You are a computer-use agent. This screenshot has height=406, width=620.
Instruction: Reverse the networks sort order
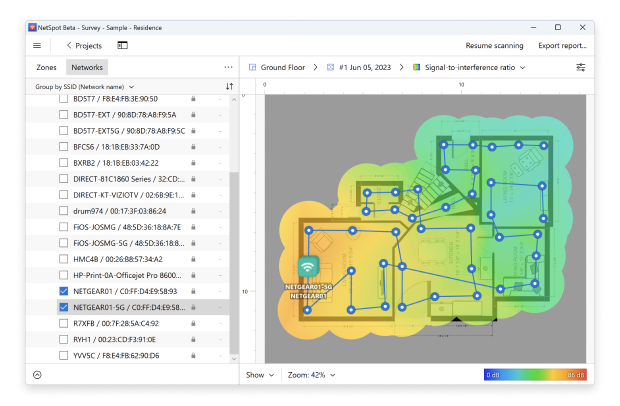point(229,86)
